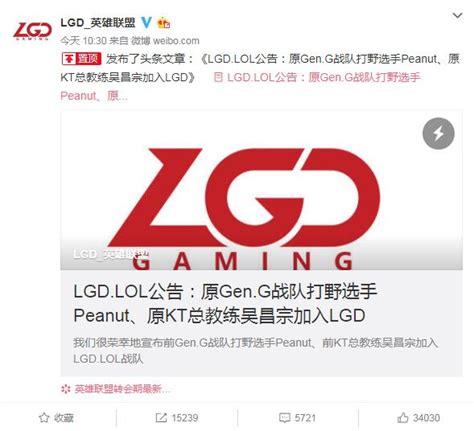Open the LGD Gaming profile avatar
Viewport: 474px width, 431px height.
click(x=32, y=31)
